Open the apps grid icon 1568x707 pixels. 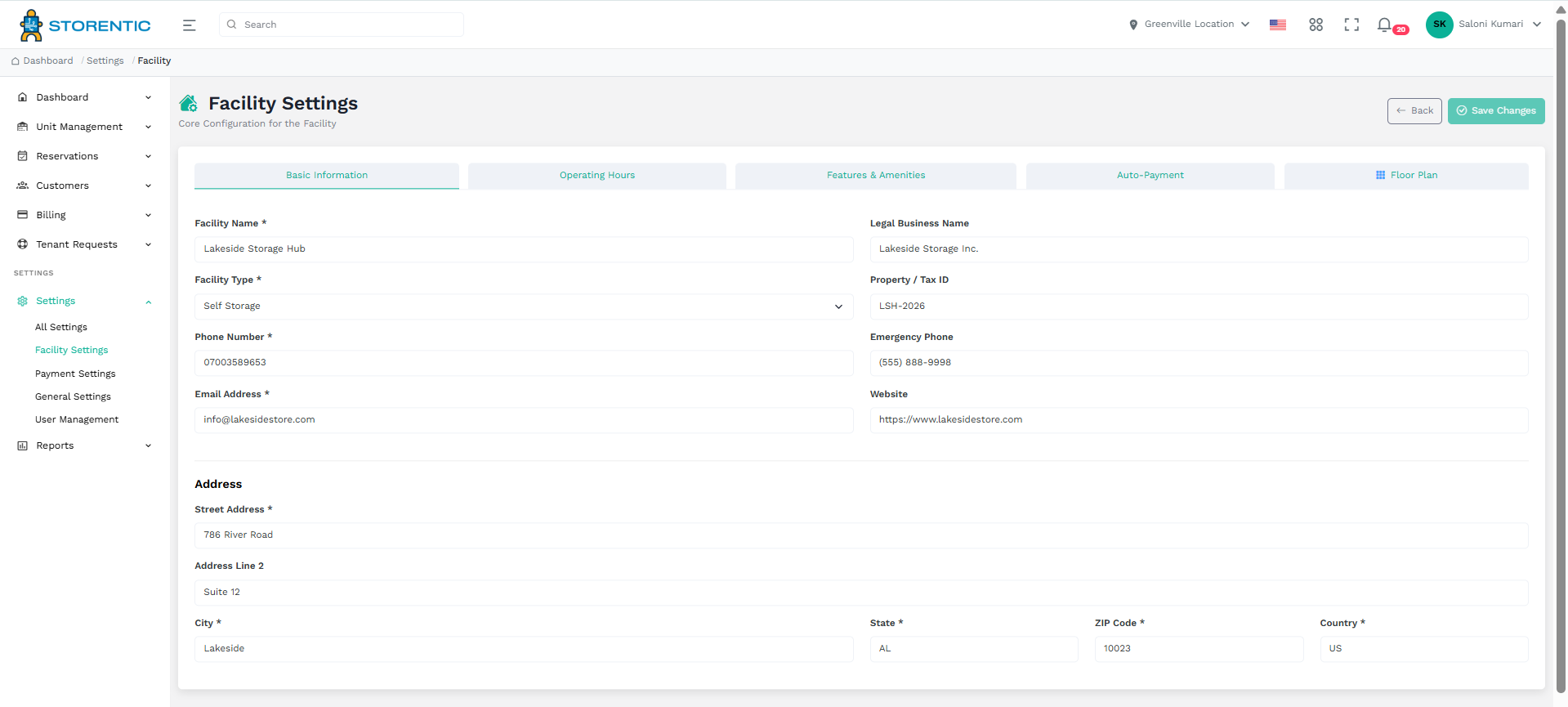tap(1316, 25)
